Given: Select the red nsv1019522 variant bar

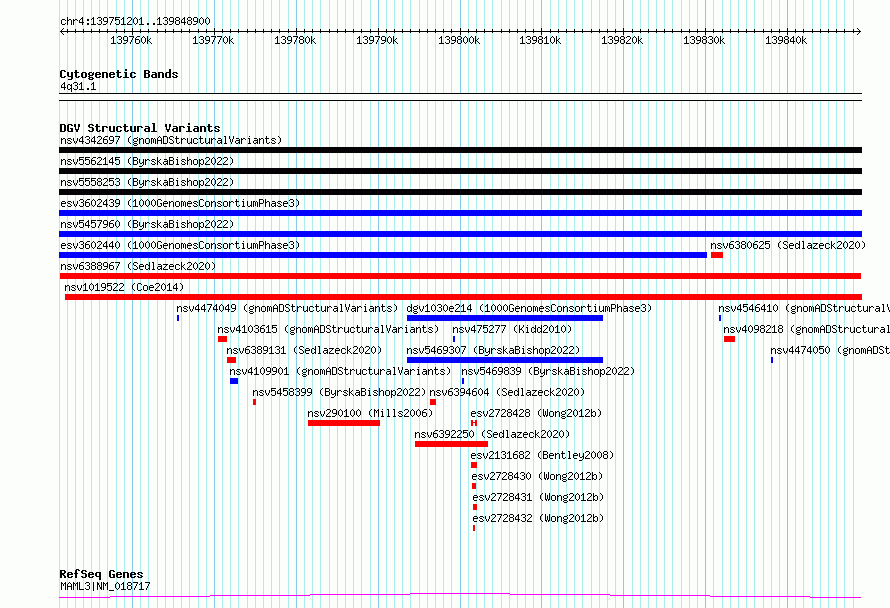Looking at the screenshot, I should (x=463, y=297).
